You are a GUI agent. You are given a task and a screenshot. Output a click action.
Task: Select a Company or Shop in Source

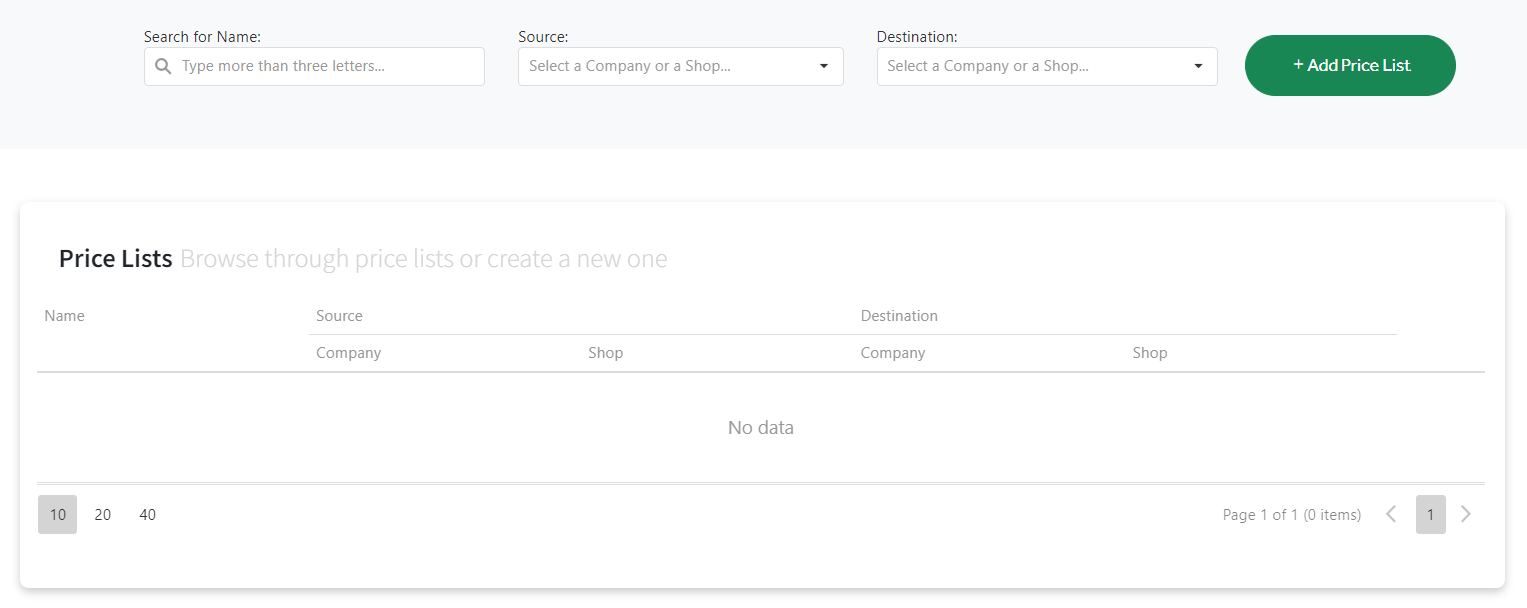(x=681, y=66)
